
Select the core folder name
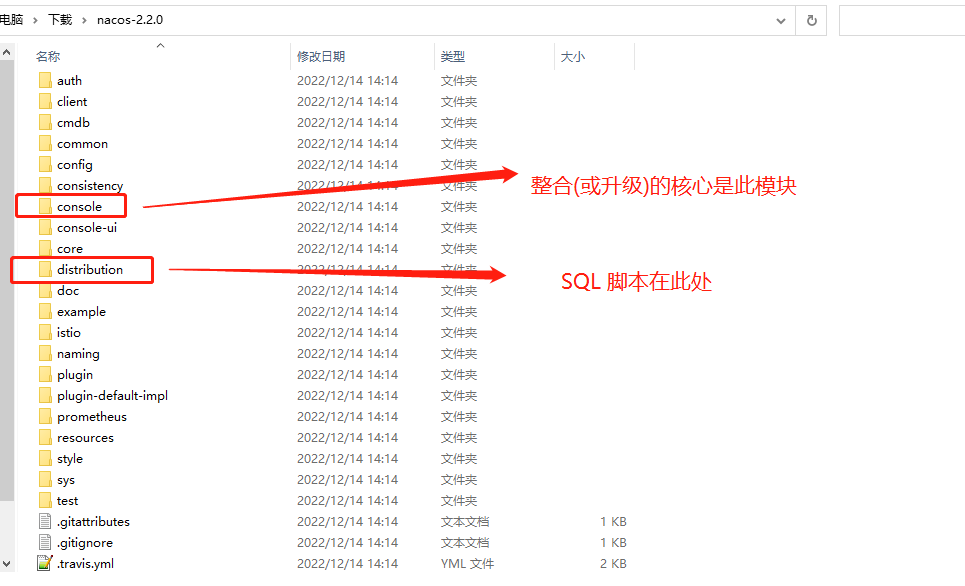70,249
